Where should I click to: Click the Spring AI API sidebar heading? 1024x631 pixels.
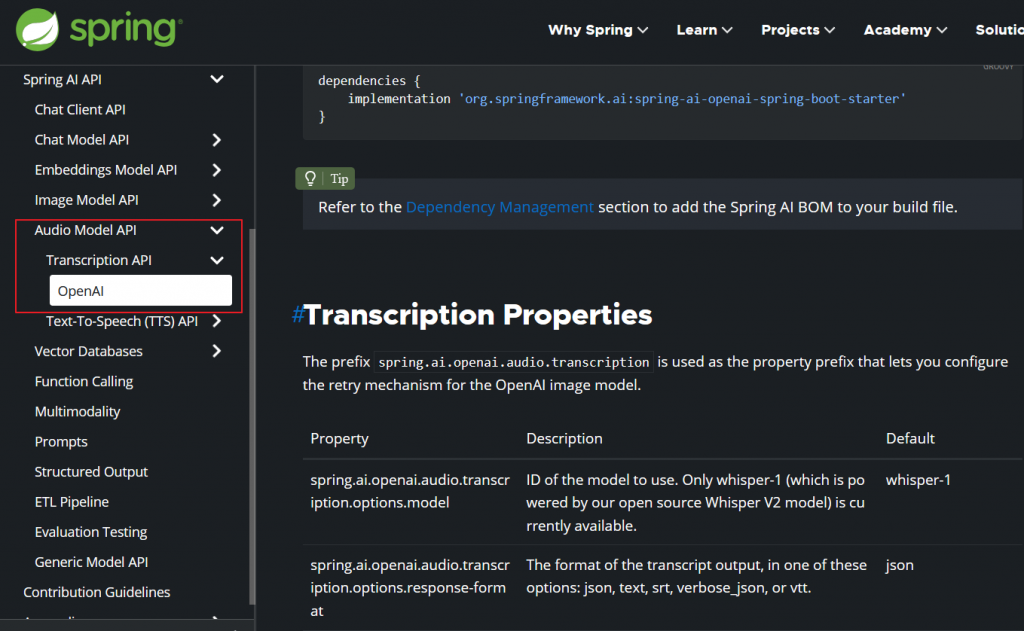(62, 79)
